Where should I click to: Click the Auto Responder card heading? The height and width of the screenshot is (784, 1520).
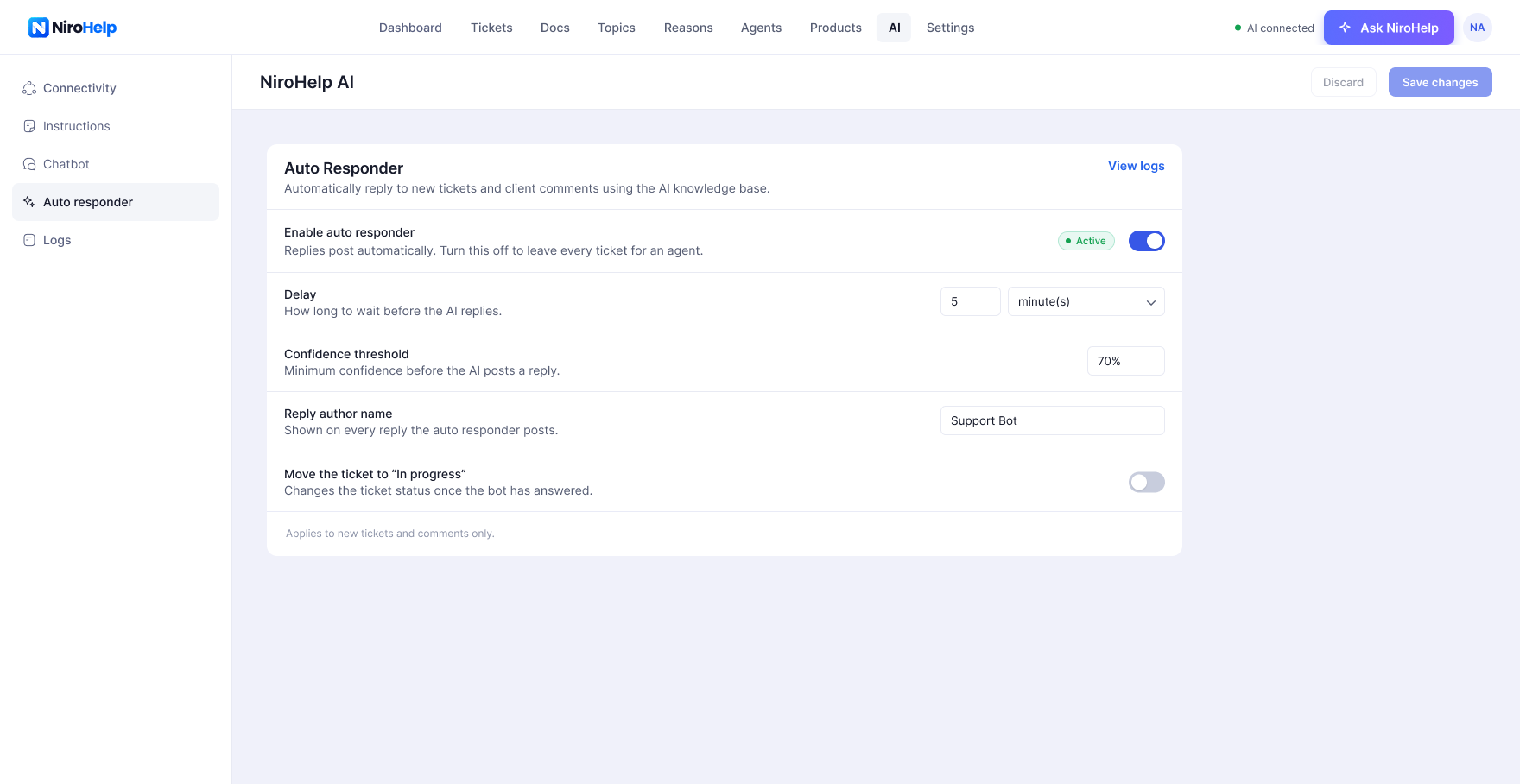[344, 168]
